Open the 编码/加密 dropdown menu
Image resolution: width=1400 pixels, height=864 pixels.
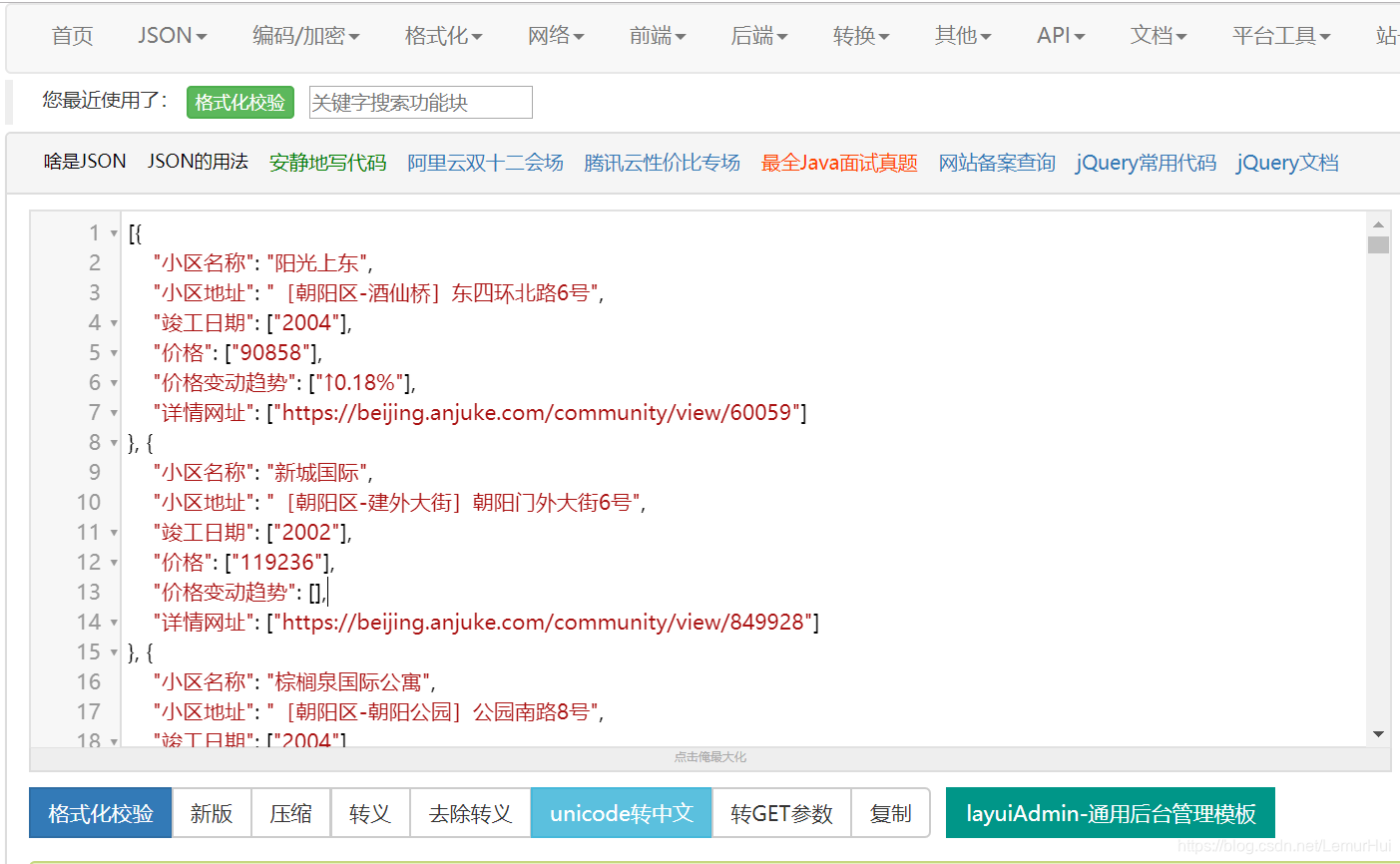(x=305, y=36)
